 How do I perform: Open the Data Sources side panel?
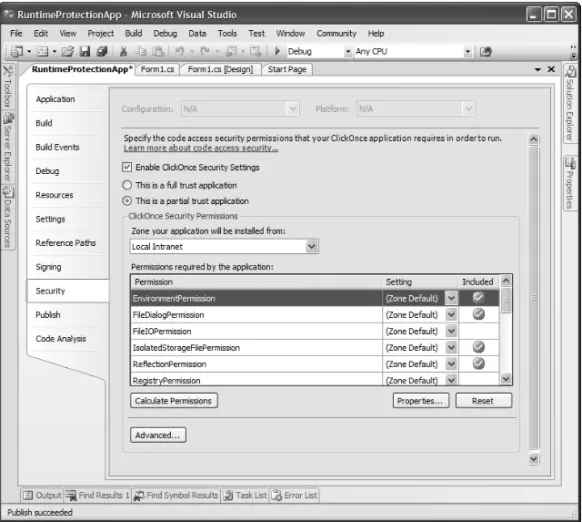click(8, 218)
